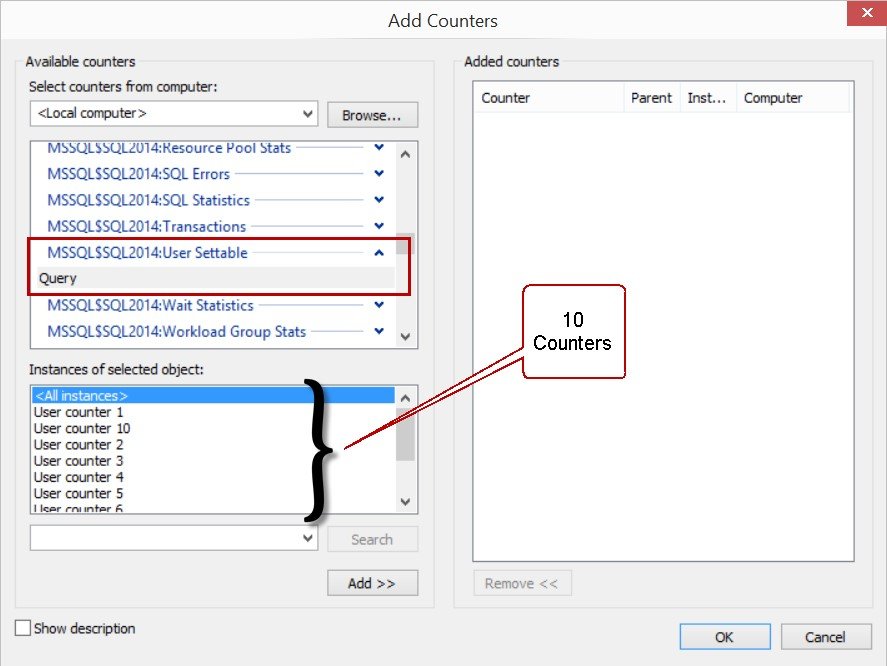This screenshot has height=666, width=887.
Task: Click the Parent column header
Action: click(652, 98)
